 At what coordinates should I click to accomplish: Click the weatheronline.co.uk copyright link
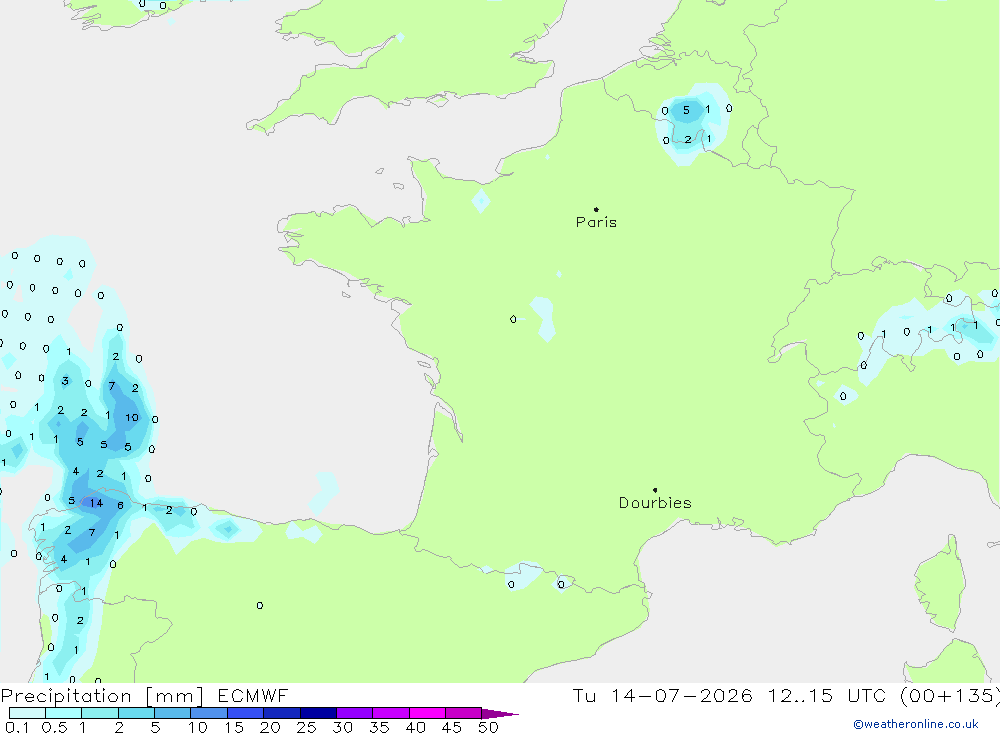click(x=916, y=724)
